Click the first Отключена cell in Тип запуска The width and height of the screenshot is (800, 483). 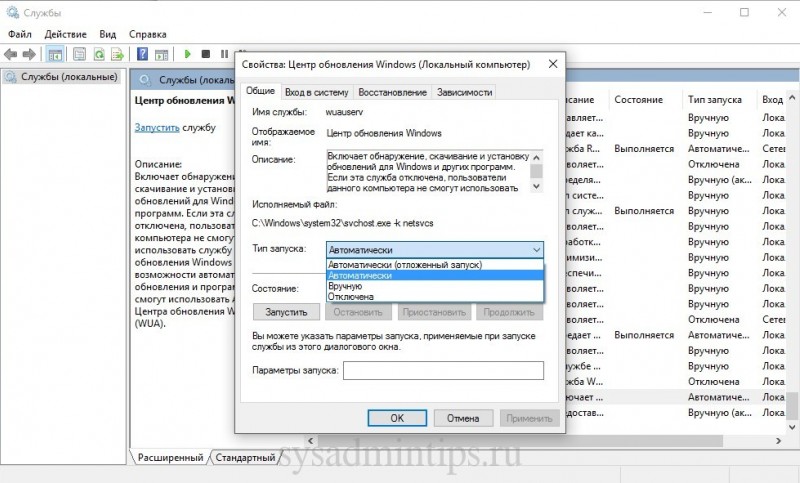(713, 164)
